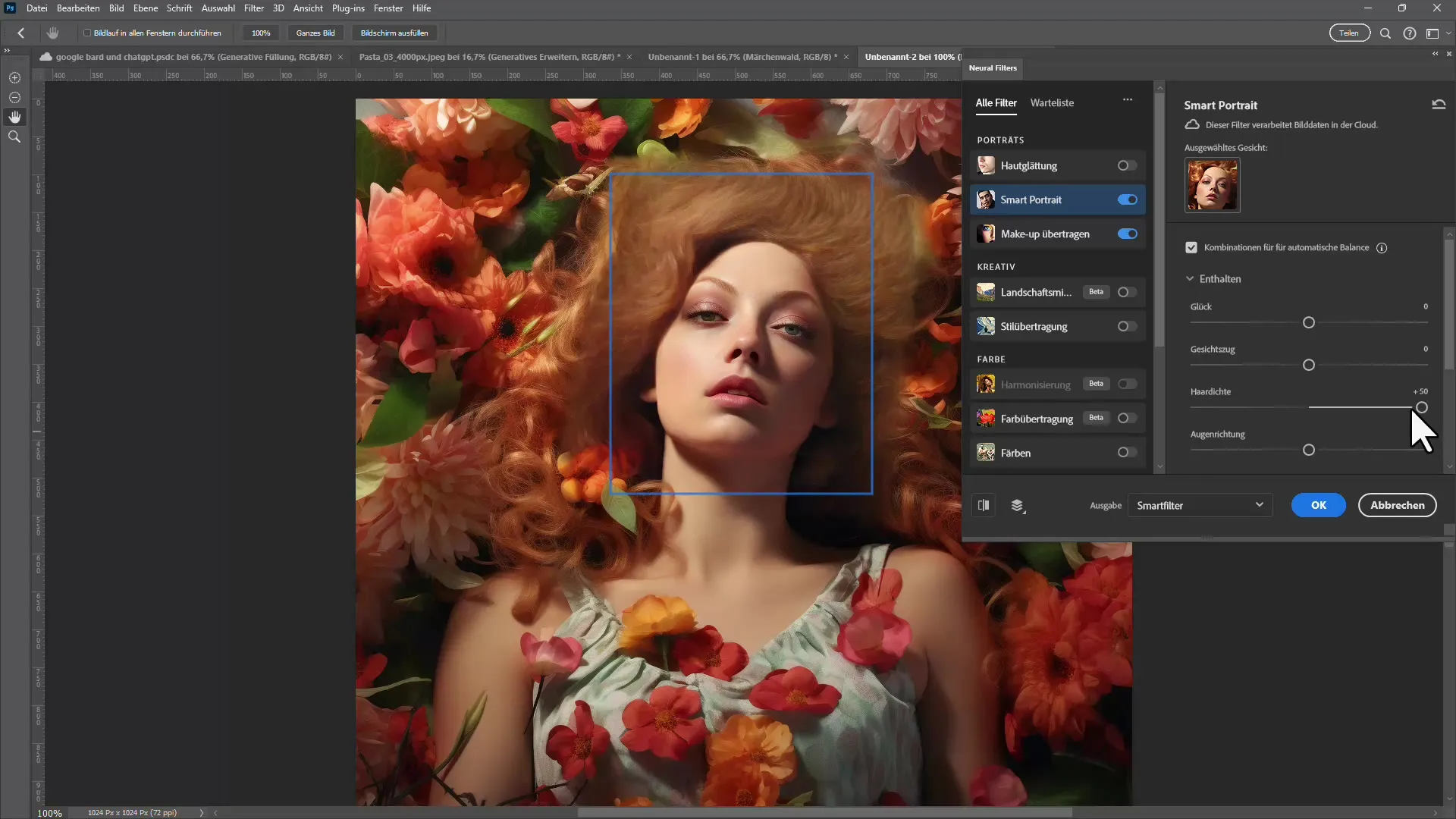Select the Zoom magnifier tool

tap(14, 136)
